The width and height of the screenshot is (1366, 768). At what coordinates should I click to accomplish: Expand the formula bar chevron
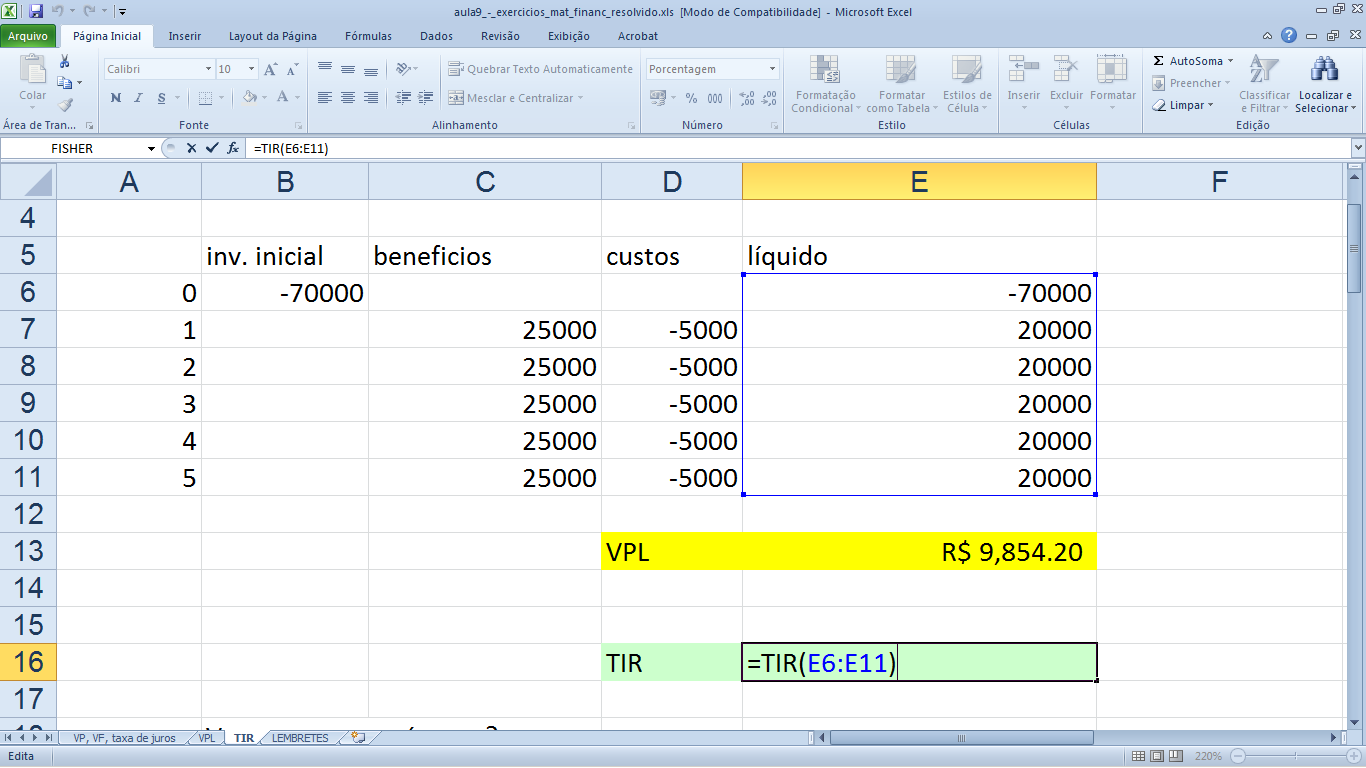(x=1357, y=148)
